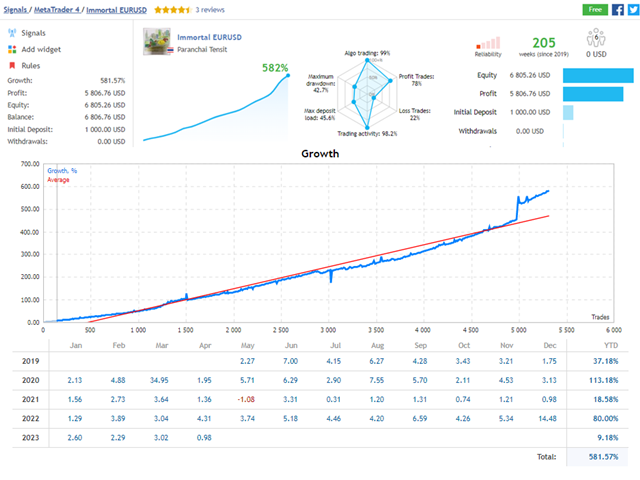Open Rules in the sidebar
Viewport: 640px width, 480px height.
point(31,66)
